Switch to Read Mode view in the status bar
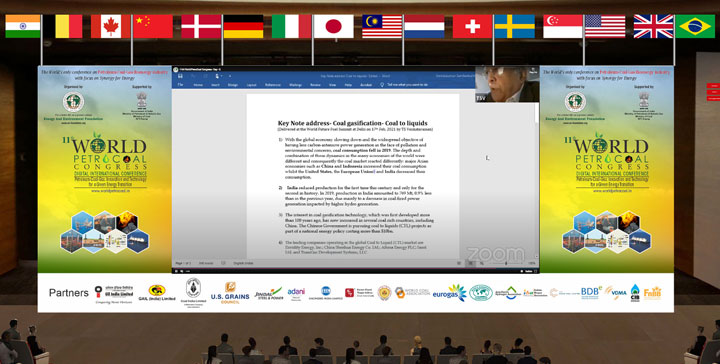 [459, 263]
